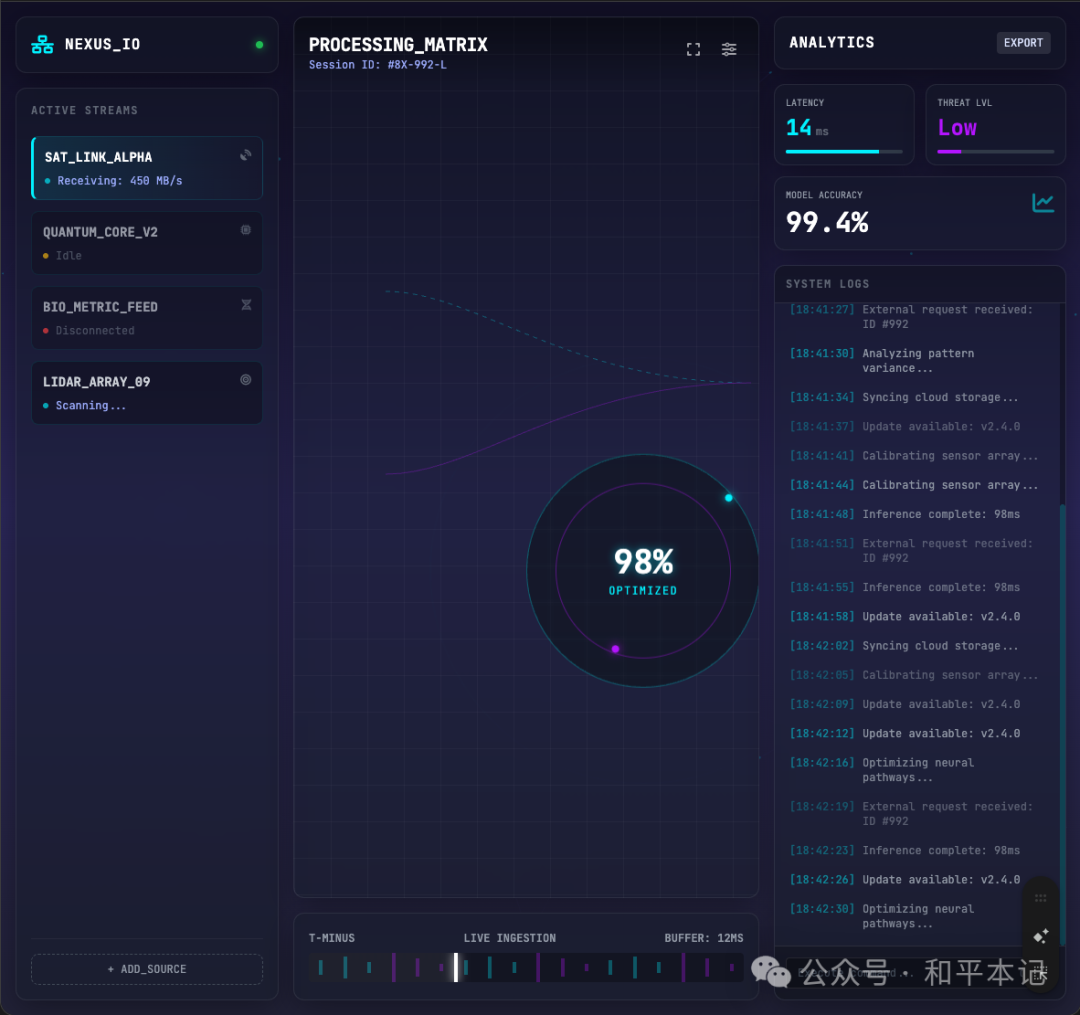Click the Session ID: #8X-992-L text

tap(377, 65)
